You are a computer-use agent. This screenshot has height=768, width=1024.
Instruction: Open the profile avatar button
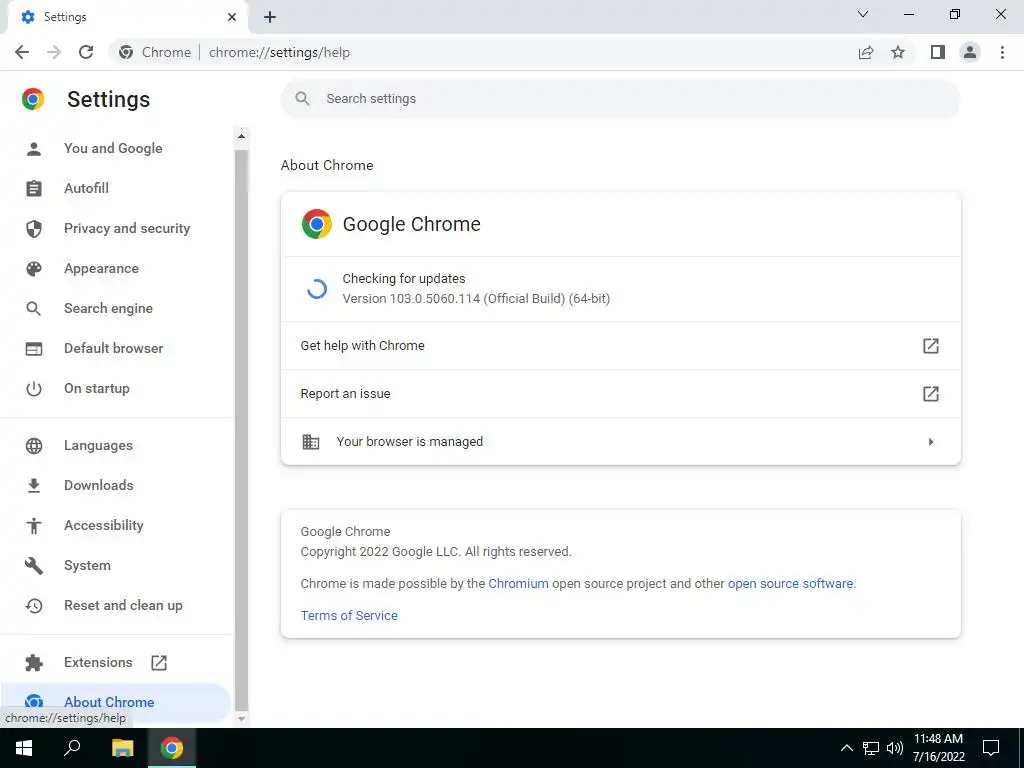coord(970,52)
